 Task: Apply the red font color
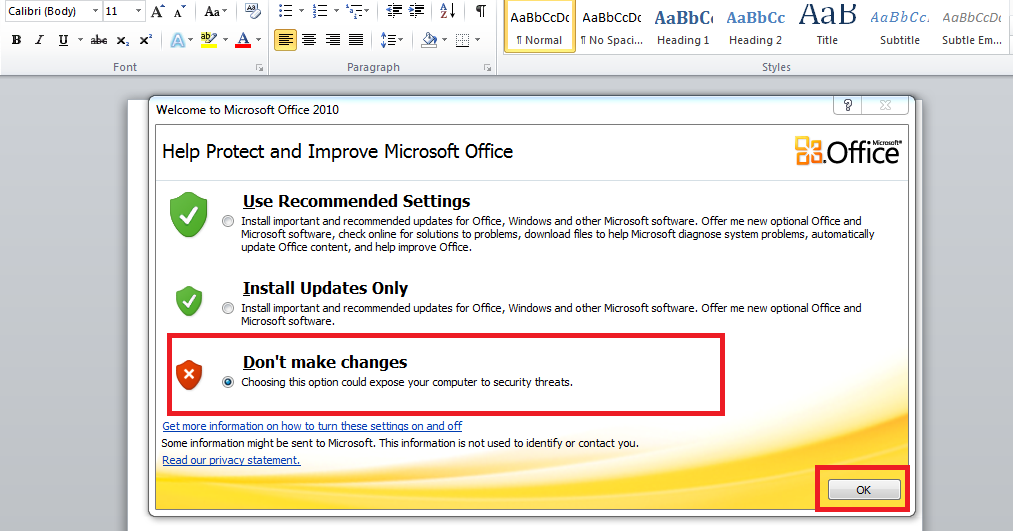coord(243,40)
